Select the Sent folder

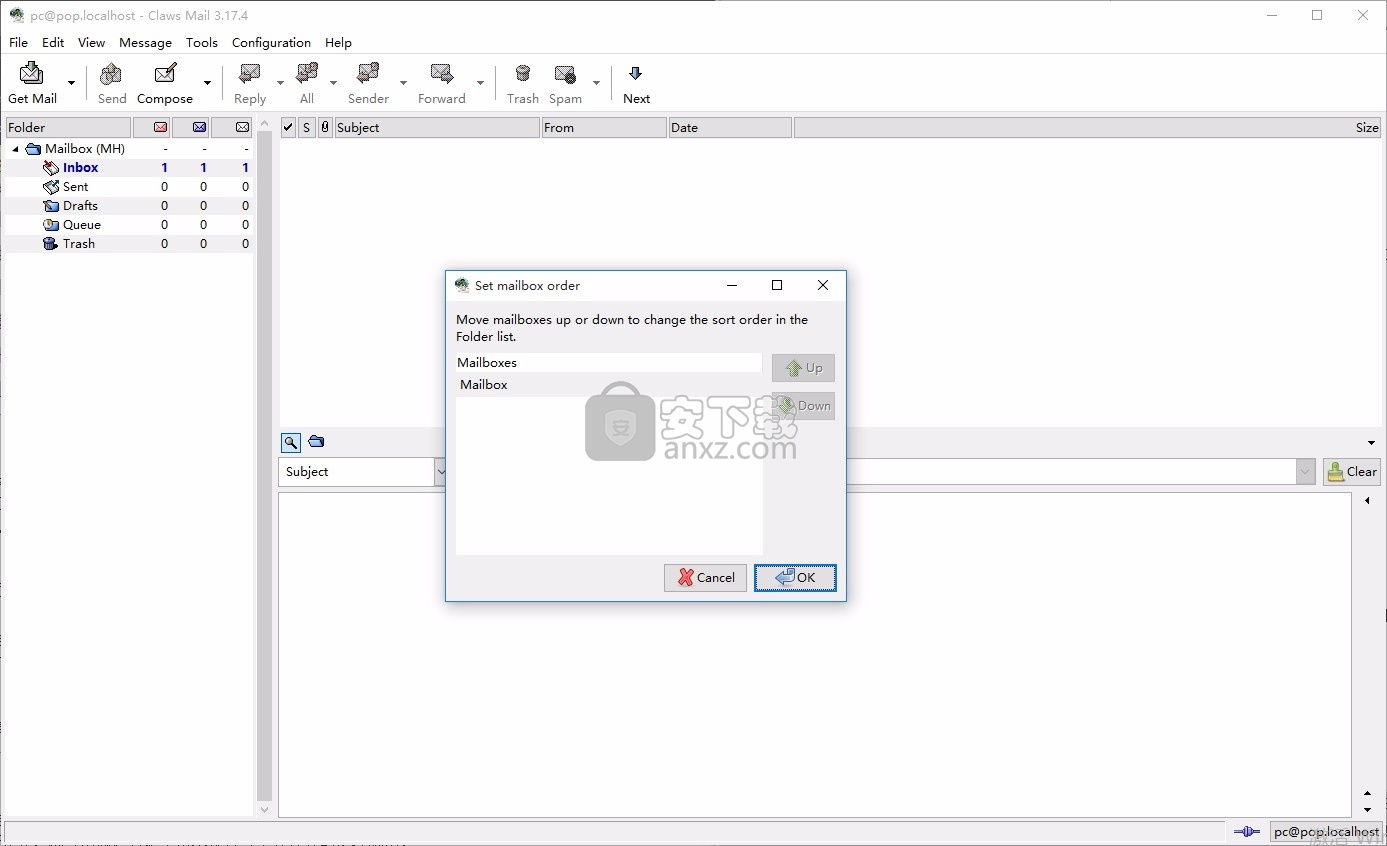click(75, 187)
